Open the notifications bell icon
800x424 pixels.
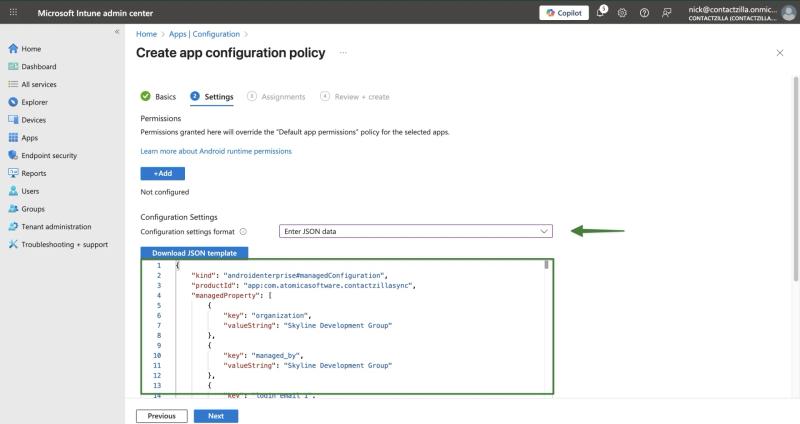pyautogui.click(x=601, y=12)
